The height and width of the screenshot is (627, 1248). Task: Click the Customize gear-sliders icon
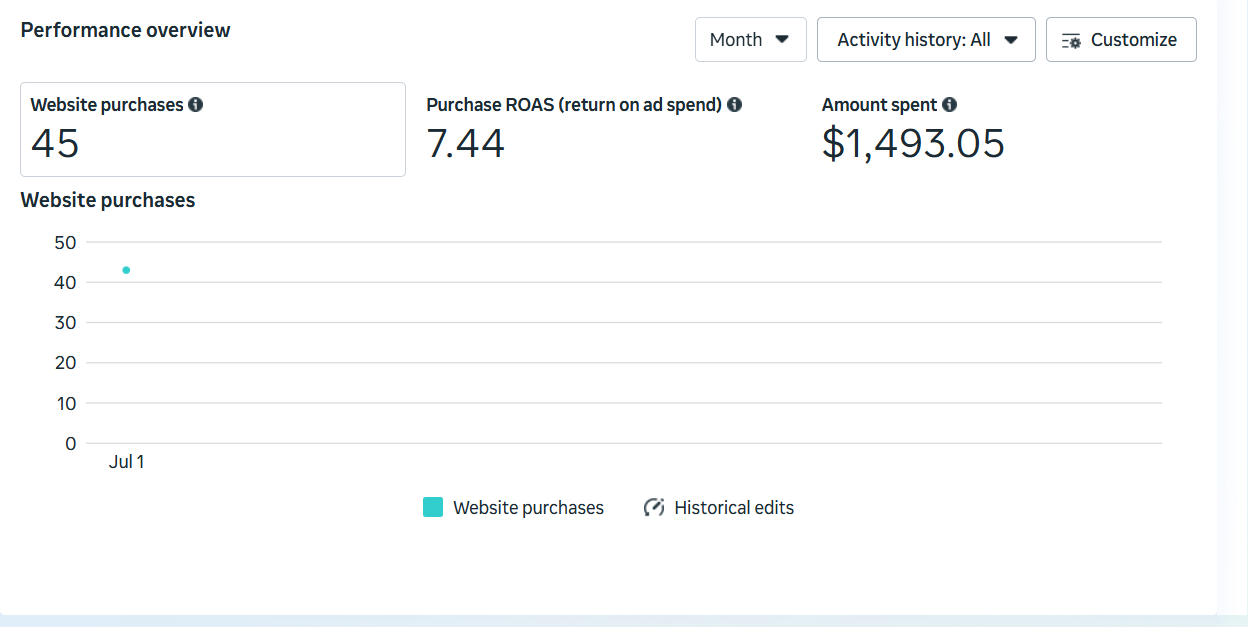1071,41
